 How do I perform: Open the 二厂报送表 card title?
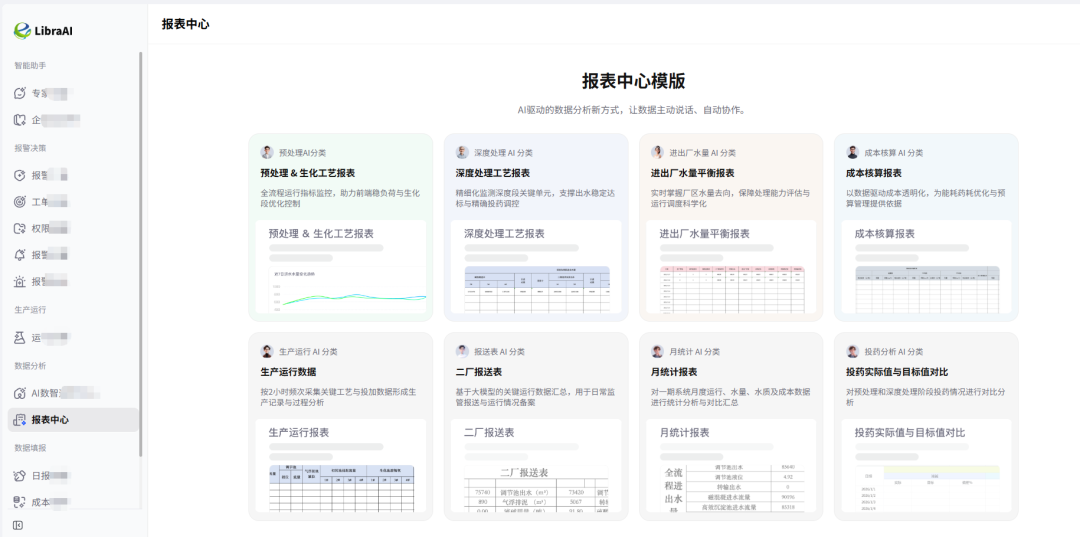[x=479, y=372]
